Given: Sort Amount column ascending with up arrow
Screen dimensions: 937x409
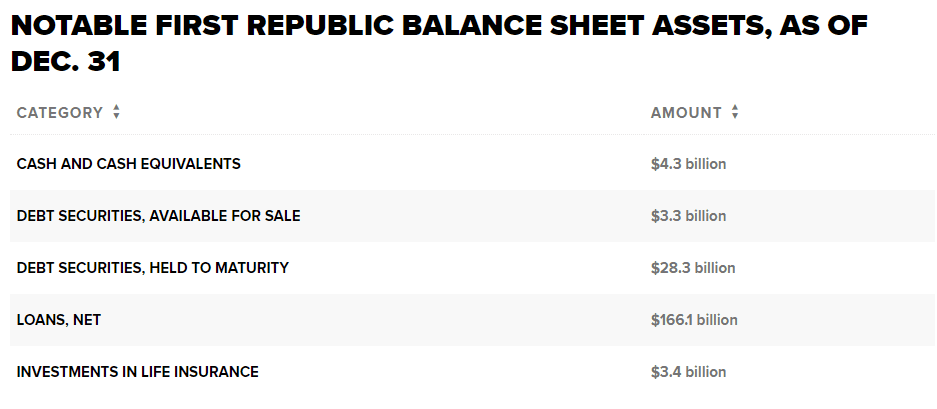Looking at the screenshot, I should click(x=735, y=108).
